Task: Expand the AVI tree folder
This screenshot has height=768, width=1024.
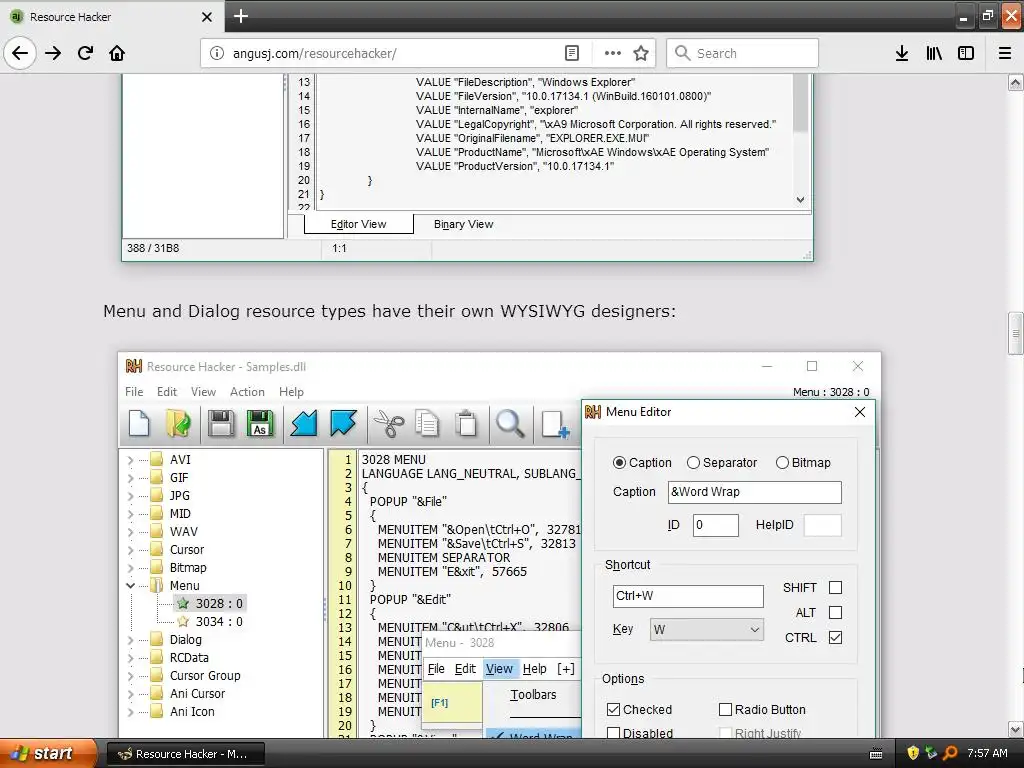Action: 130,460
